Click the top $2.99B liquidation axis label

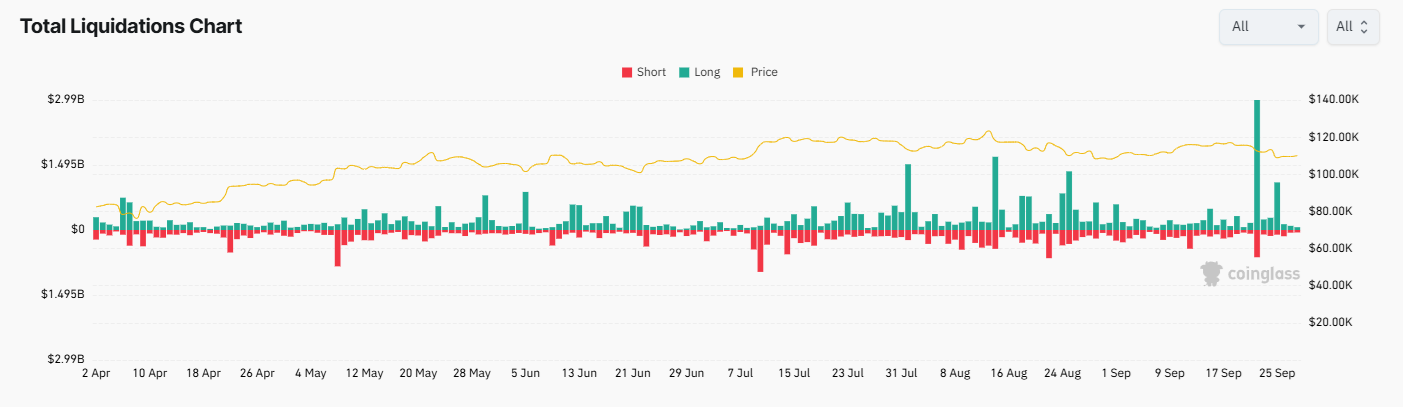65,100
